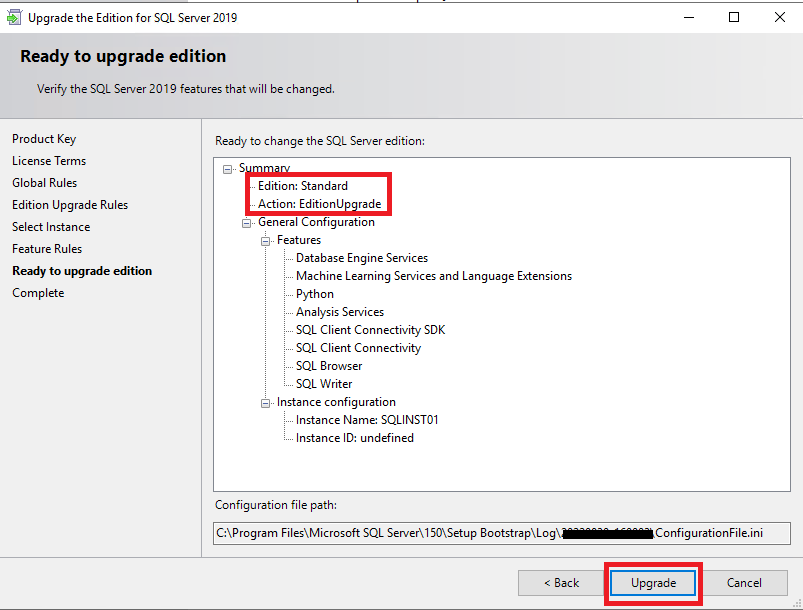The height and width of the screenshot is (610, 803).
Task: Select the 'Edition: Standard' row
Action: point(303,186)
